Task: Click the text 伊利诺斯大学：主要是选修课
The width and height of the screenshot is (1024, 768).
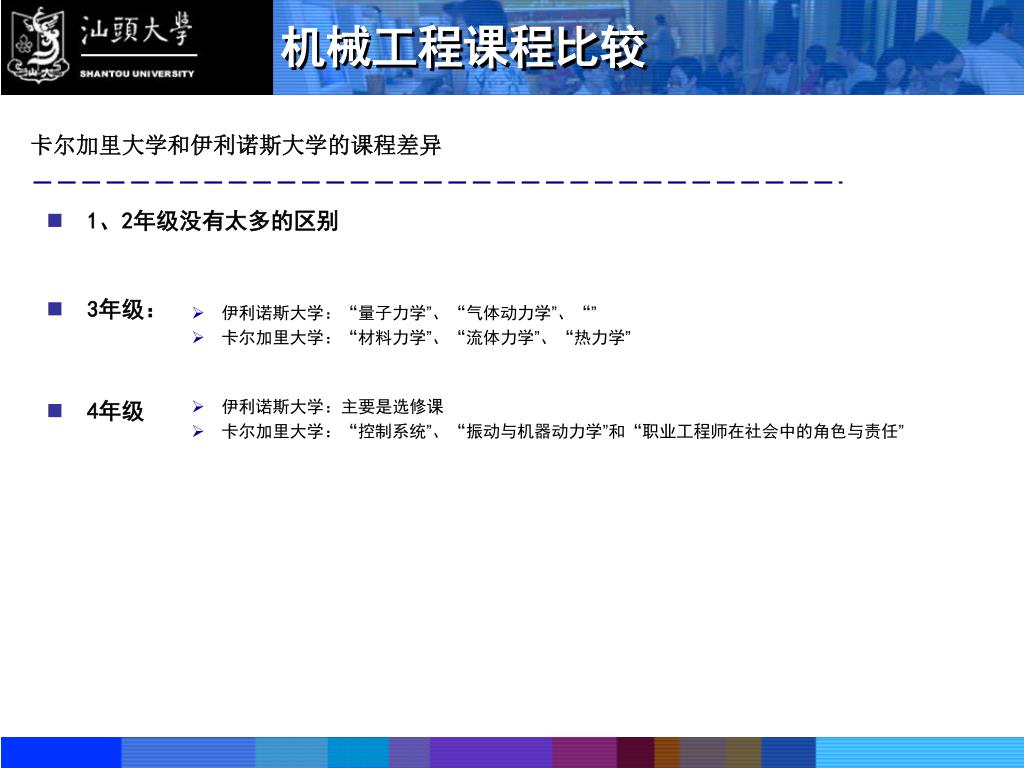Action: tap(332, 407)
